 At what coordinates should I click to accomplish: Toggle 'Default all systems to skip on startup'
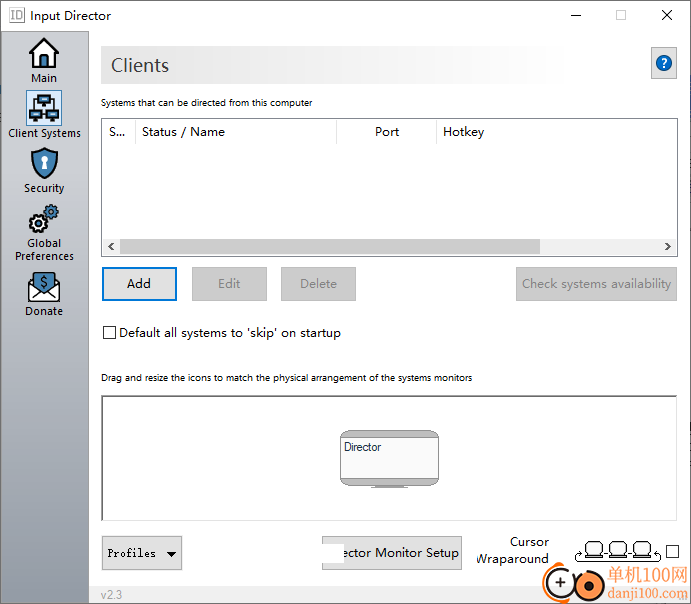click(x=109, y=333)
